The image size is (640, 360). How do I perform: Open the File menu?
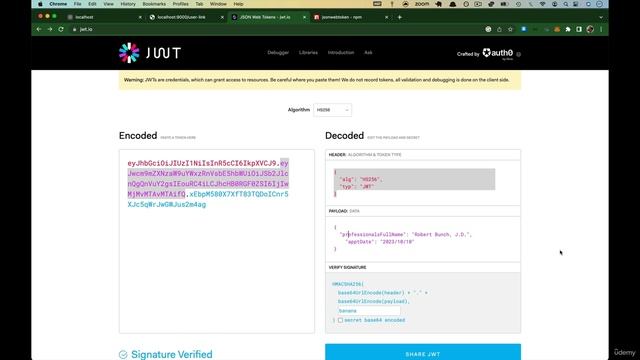78,4
